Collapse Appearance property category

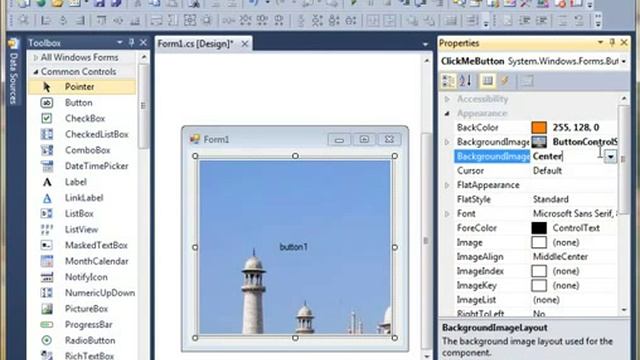[x=447, y=113]
